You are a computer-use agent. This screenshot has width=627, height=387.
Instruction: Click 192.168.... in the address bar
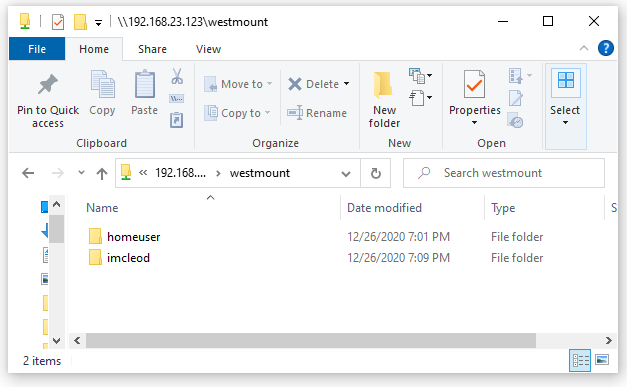coord(180,173)
